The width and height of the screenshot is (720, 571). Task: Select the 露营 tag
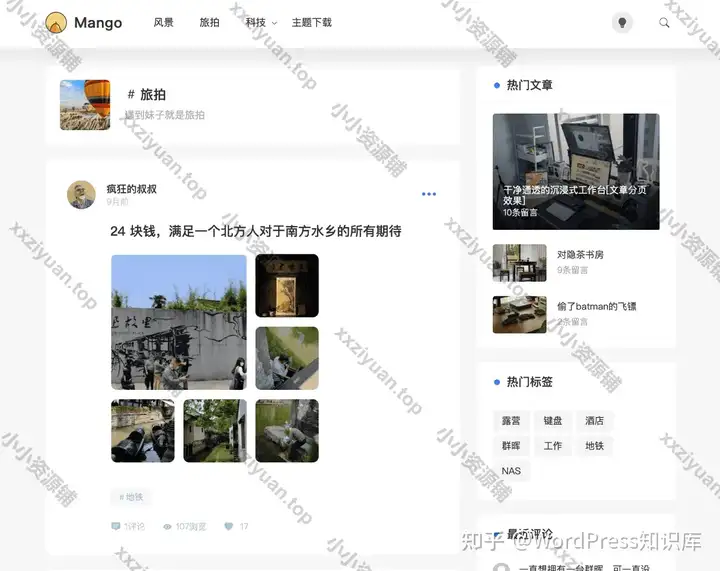(511, 420)
